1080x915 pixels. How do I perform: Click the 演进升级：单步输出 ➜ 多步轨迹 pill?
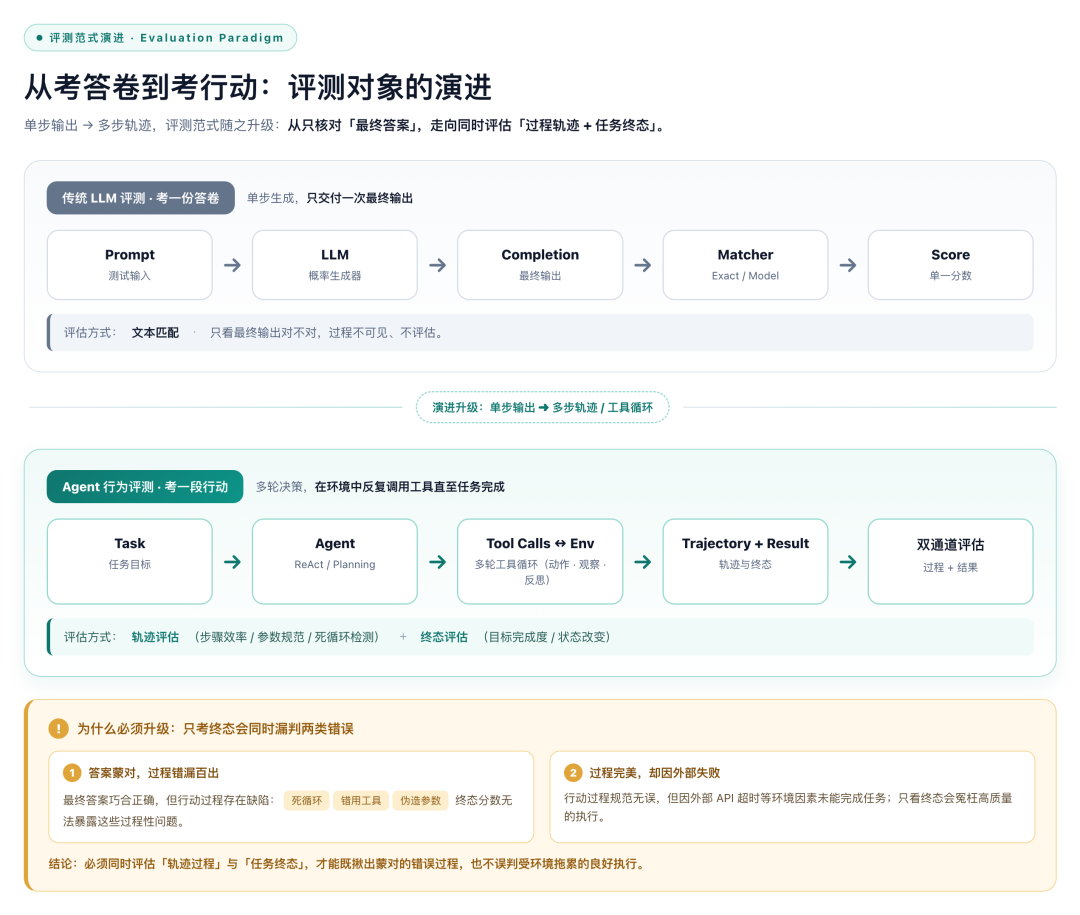pos(542,407)
